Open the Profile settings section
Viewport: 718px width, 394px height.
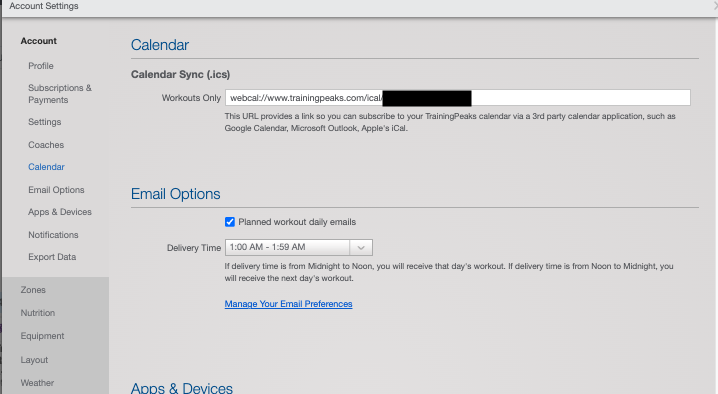click(41, 66)
